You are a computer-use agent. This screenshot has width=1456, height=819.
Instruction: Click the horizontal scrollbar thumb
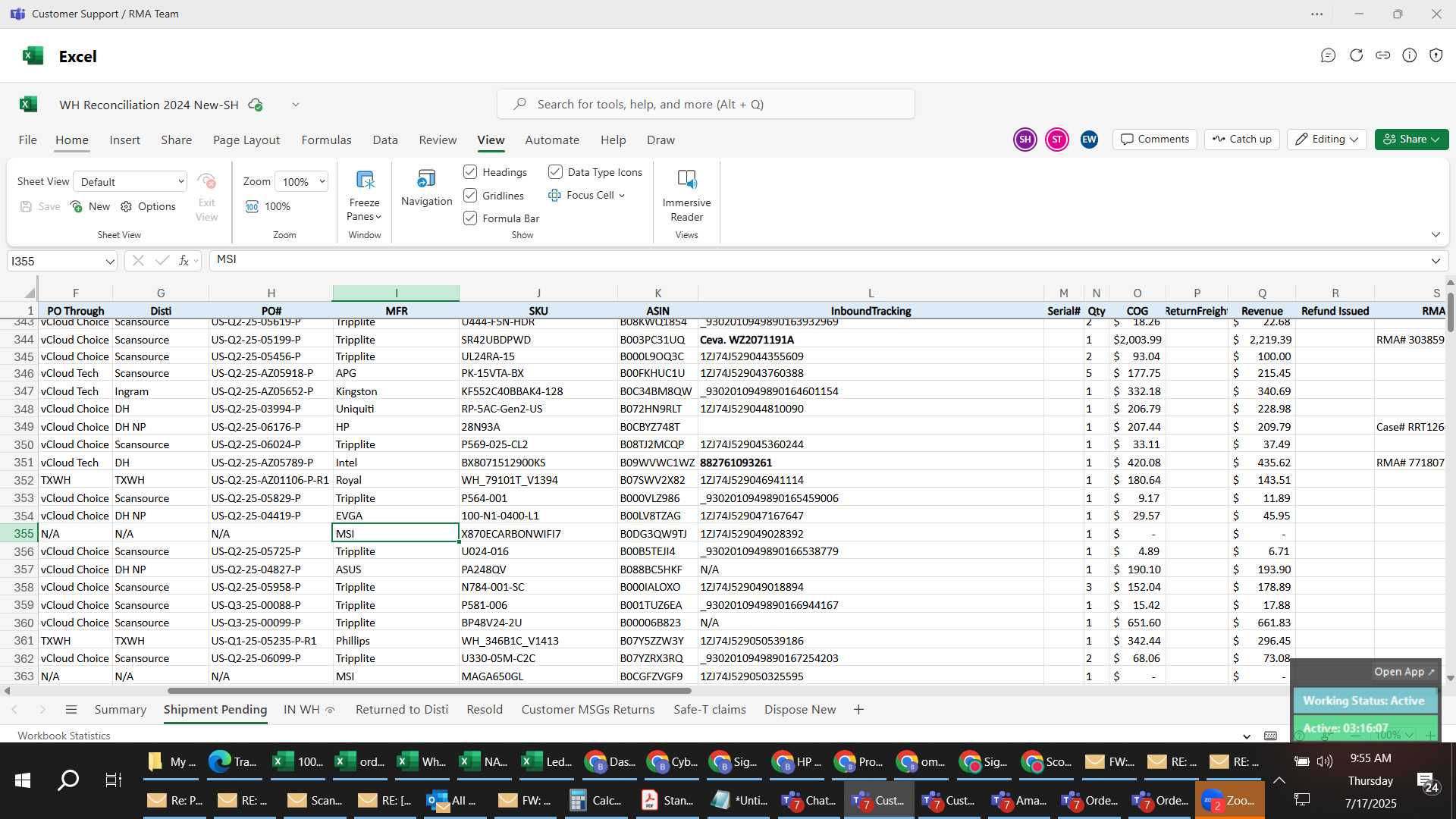[x=429, y=691]
